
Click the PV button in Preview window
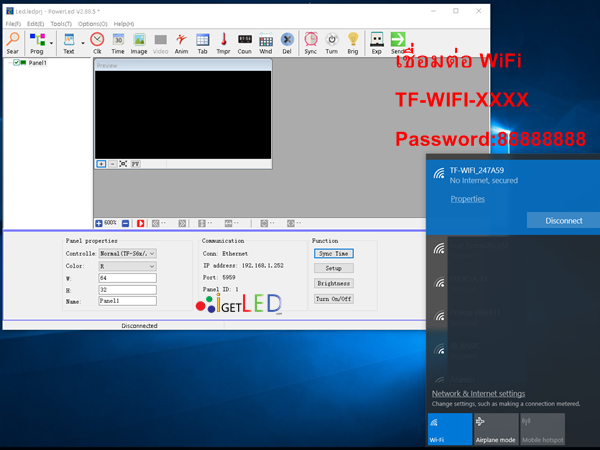click(135, 164)
